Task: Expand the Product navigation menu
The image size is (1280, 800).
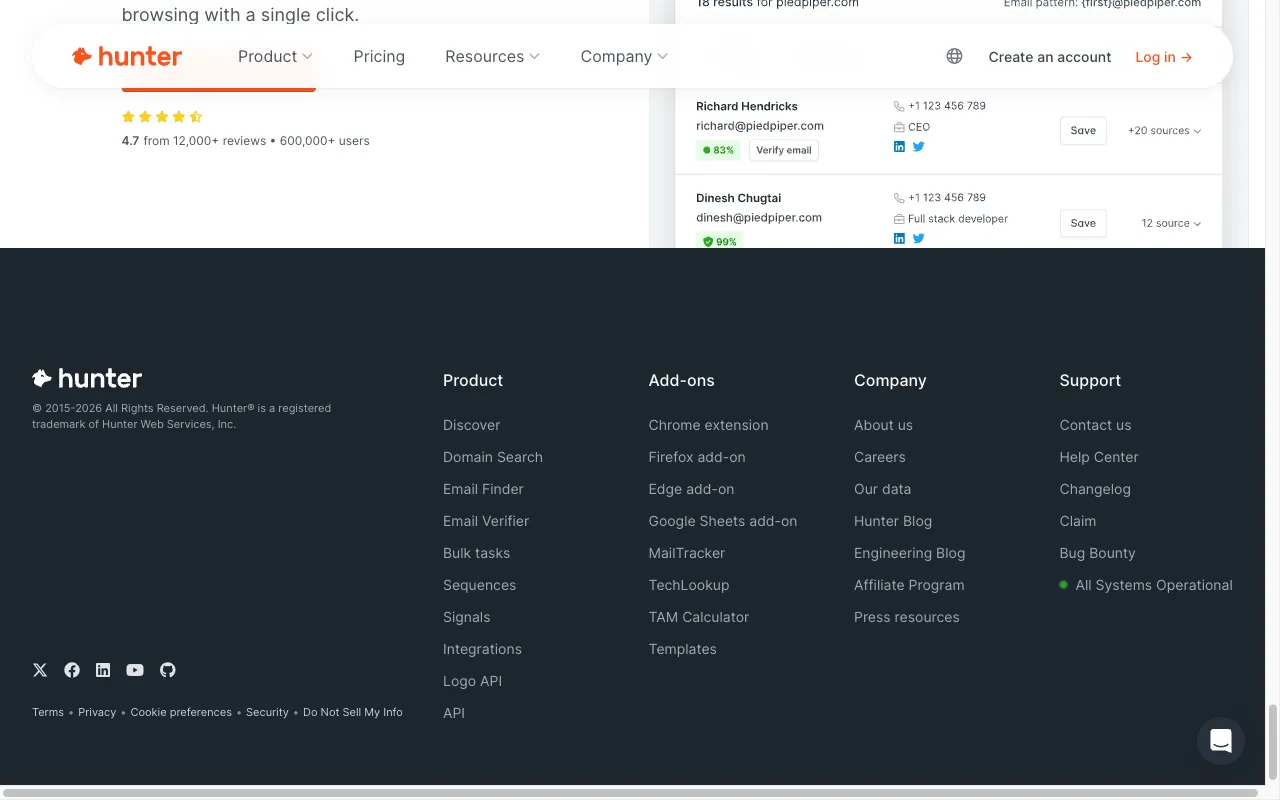Action: point(275,57)
